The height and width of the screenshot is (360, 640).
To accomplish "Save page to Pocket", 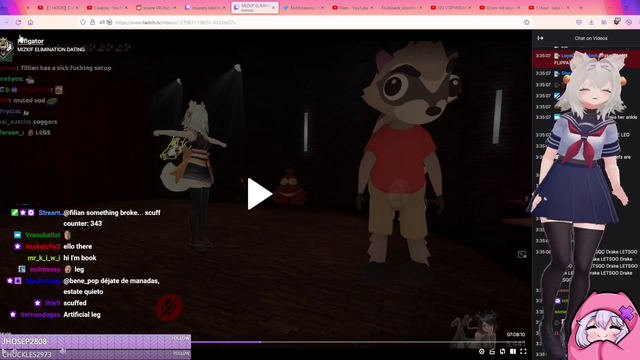I will click(579, 22).
